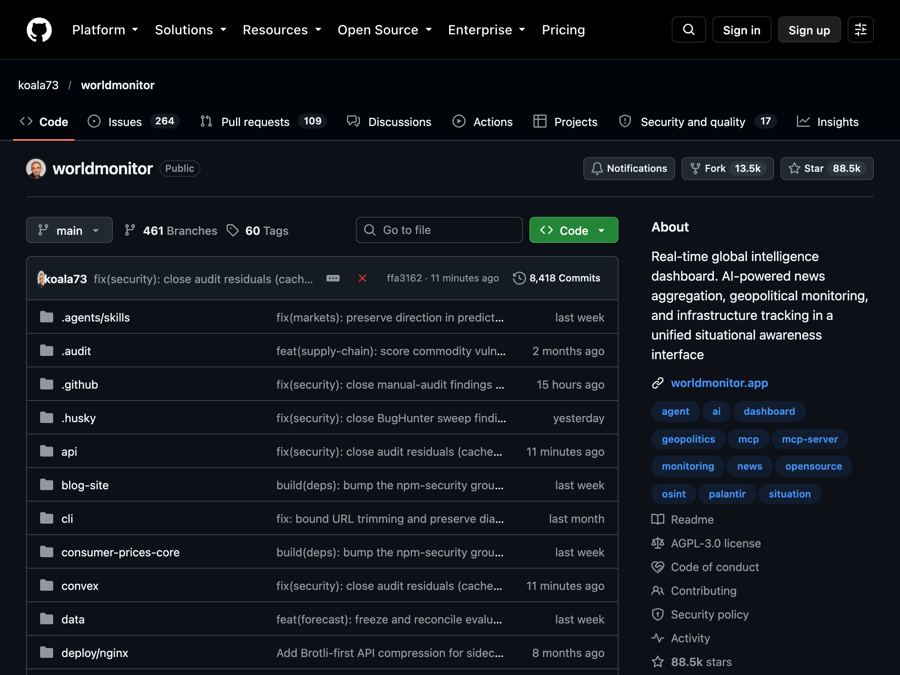900x675 pixels.
Task: View the failed check red X status
Action: click(x=362, y=278)
